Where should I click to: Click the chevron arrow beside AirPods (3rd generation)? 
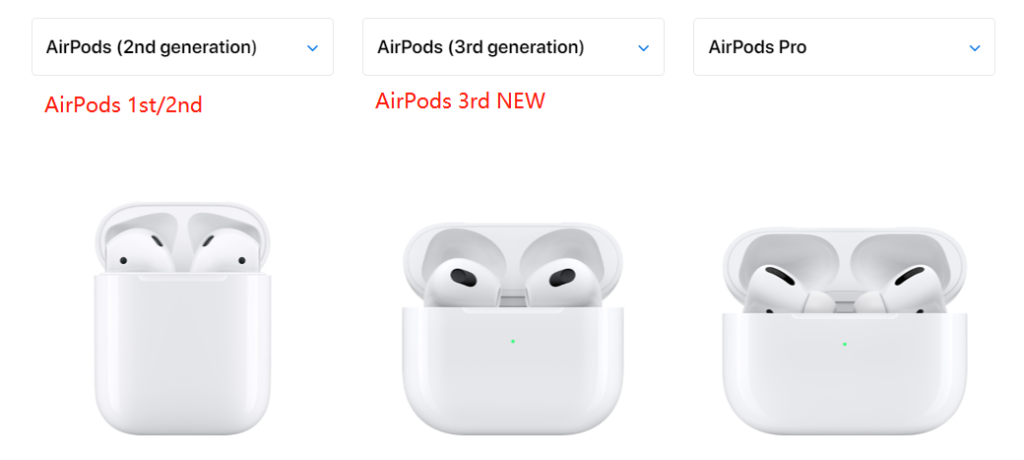tap(644, 48)
